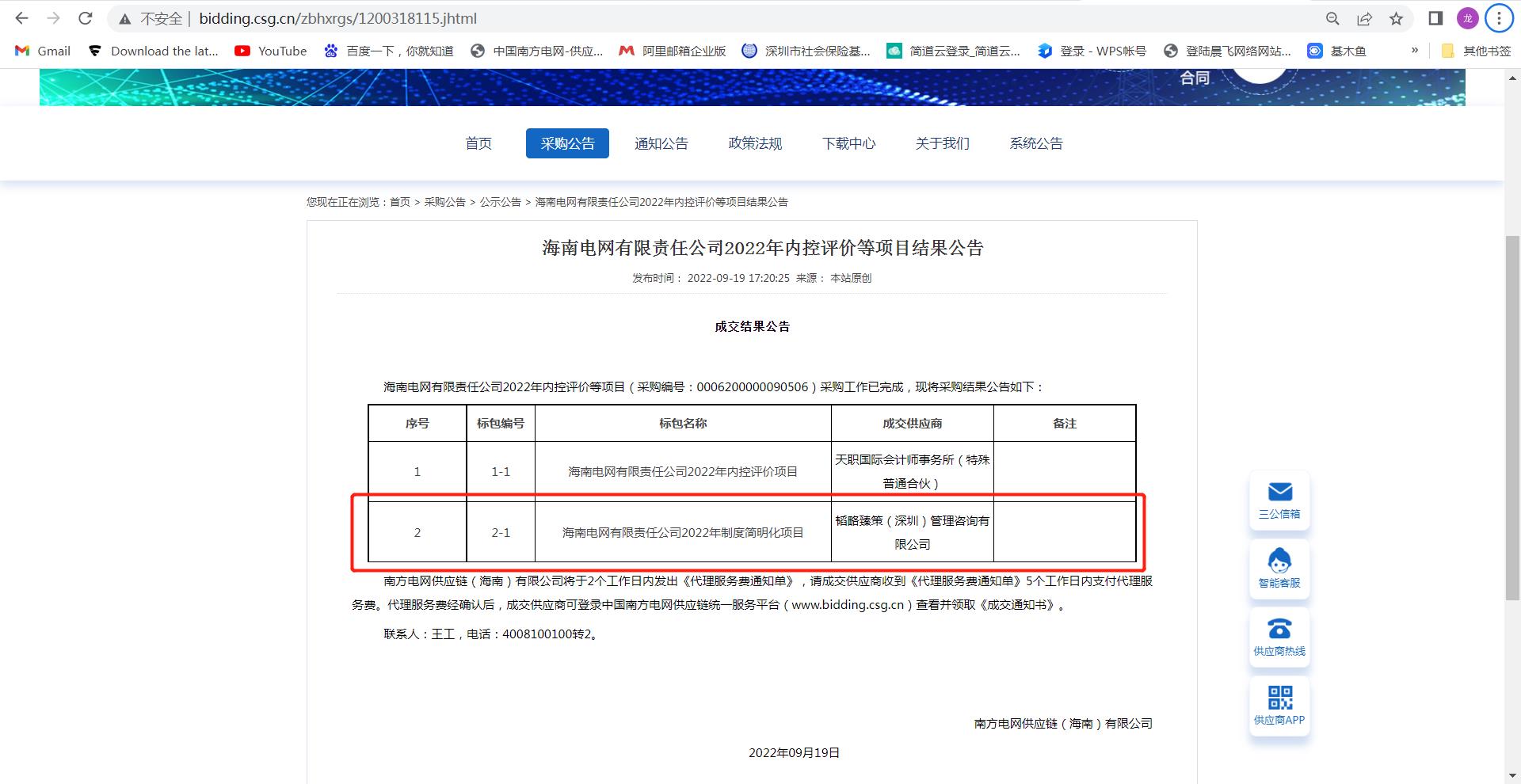This screenshot has width=1521, height=784.
Task: Open the 中国南方电网-供应... bookmark
Action: click(536, 51)
